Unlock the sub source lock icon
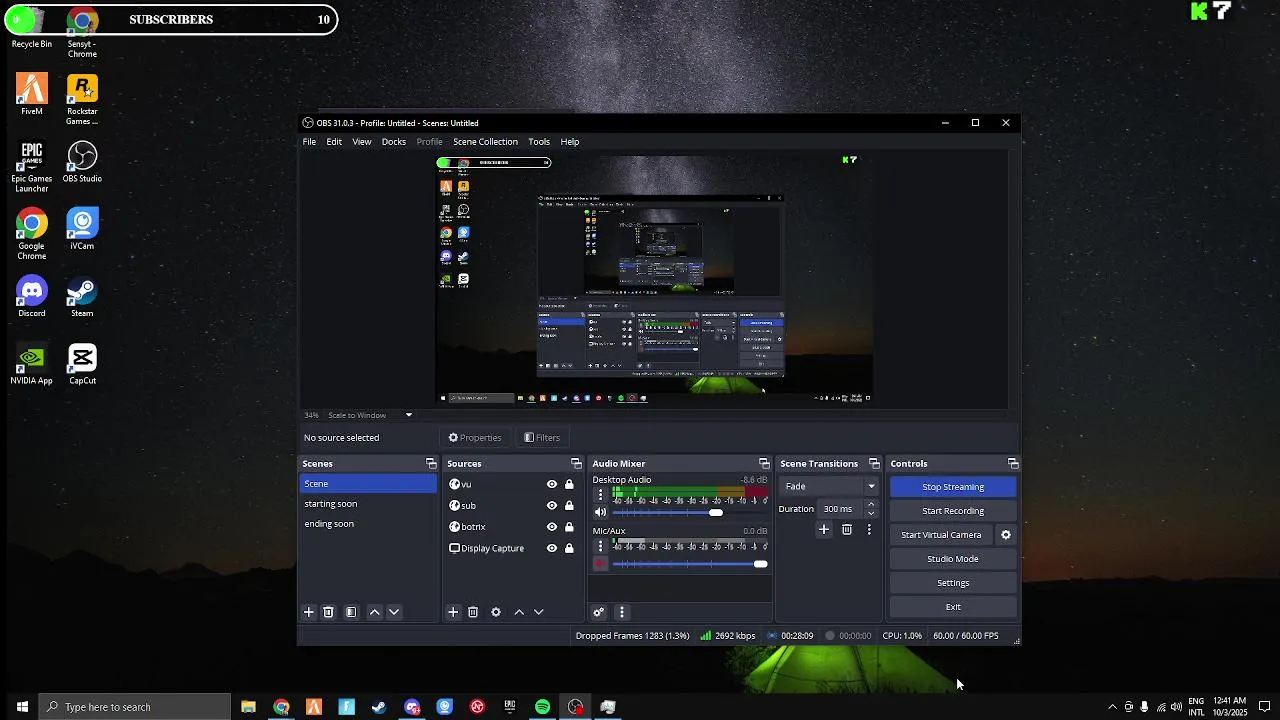This screenshot has width=1280, height=720. (569, 506)
